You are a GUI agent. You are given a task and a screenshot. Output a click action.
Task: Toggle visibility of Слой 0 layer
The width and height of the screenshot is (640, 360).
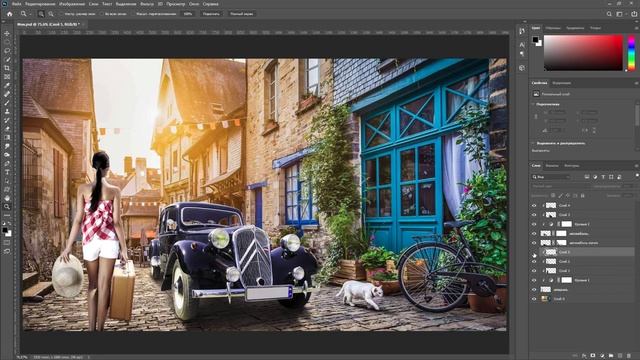(x=534, y=299)
